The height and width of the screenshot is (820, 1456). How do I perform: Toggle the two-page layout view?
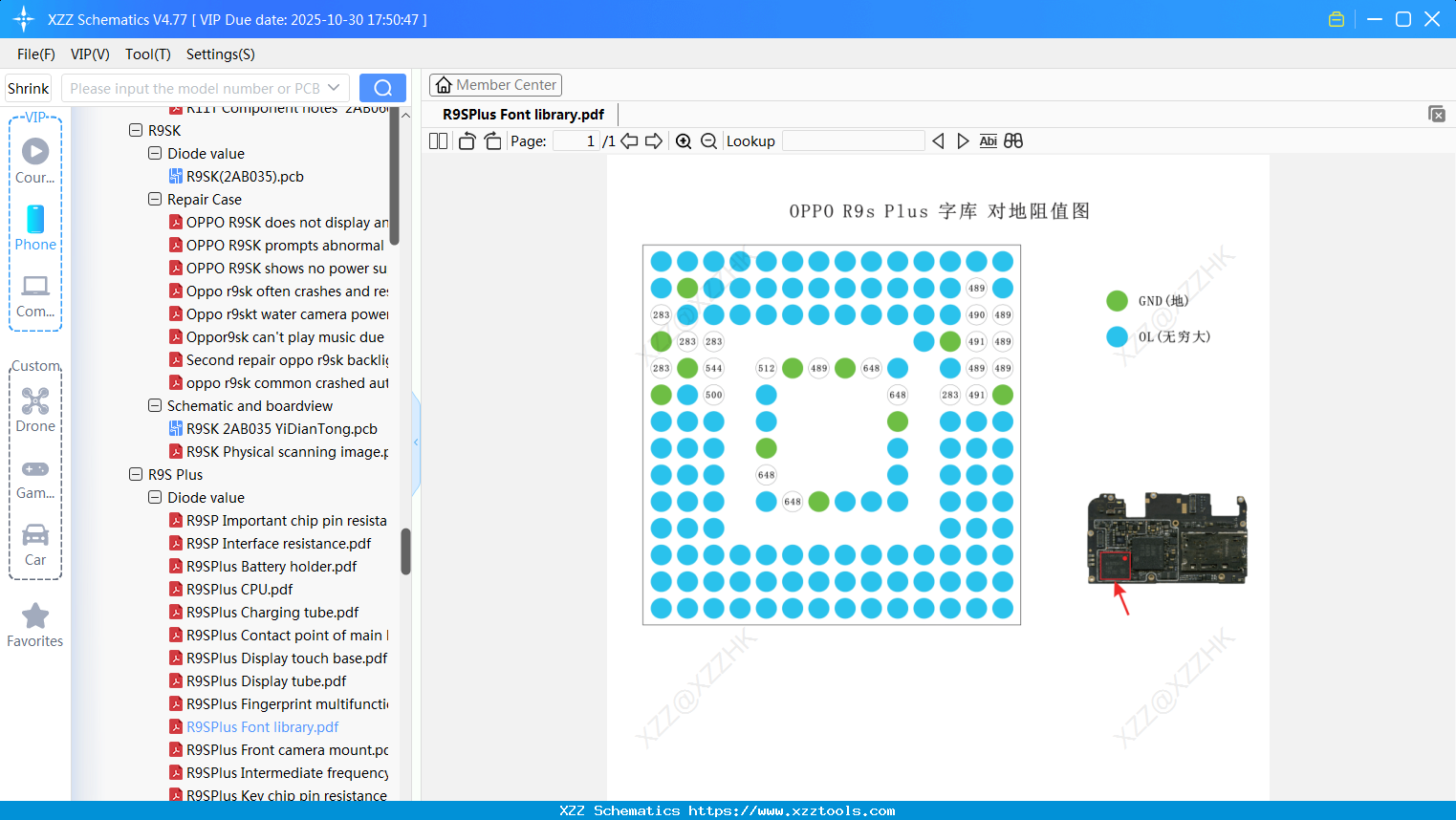tap(438, 141)
